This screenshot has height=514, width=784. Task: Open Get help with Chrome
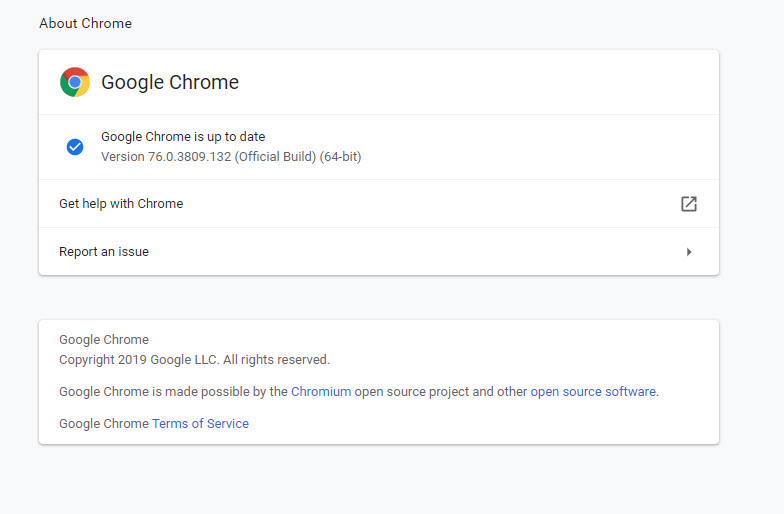pos(379,204)
